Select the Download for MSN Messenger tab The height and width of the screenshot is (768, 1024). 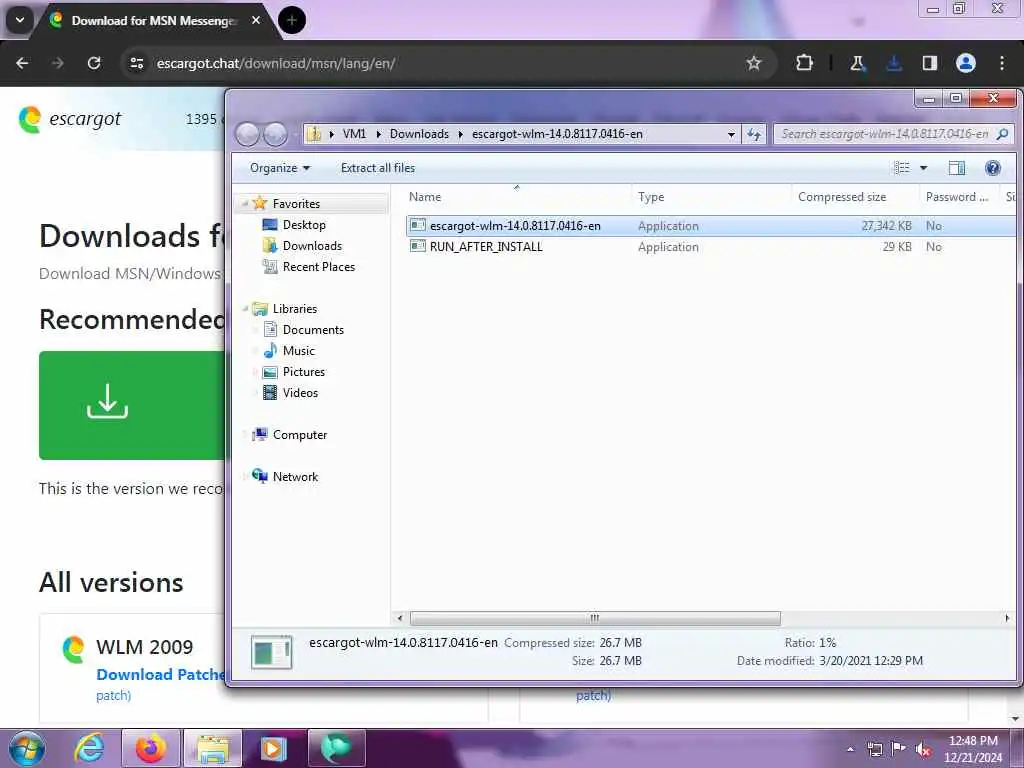(x=155, y=21)
